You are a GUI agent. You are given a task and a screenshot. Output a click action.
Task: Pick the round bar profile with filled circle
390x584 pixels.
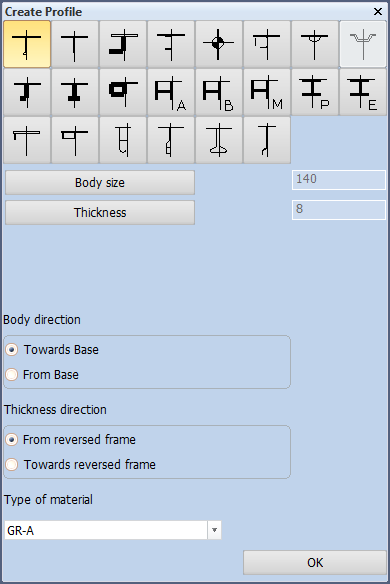219,44
